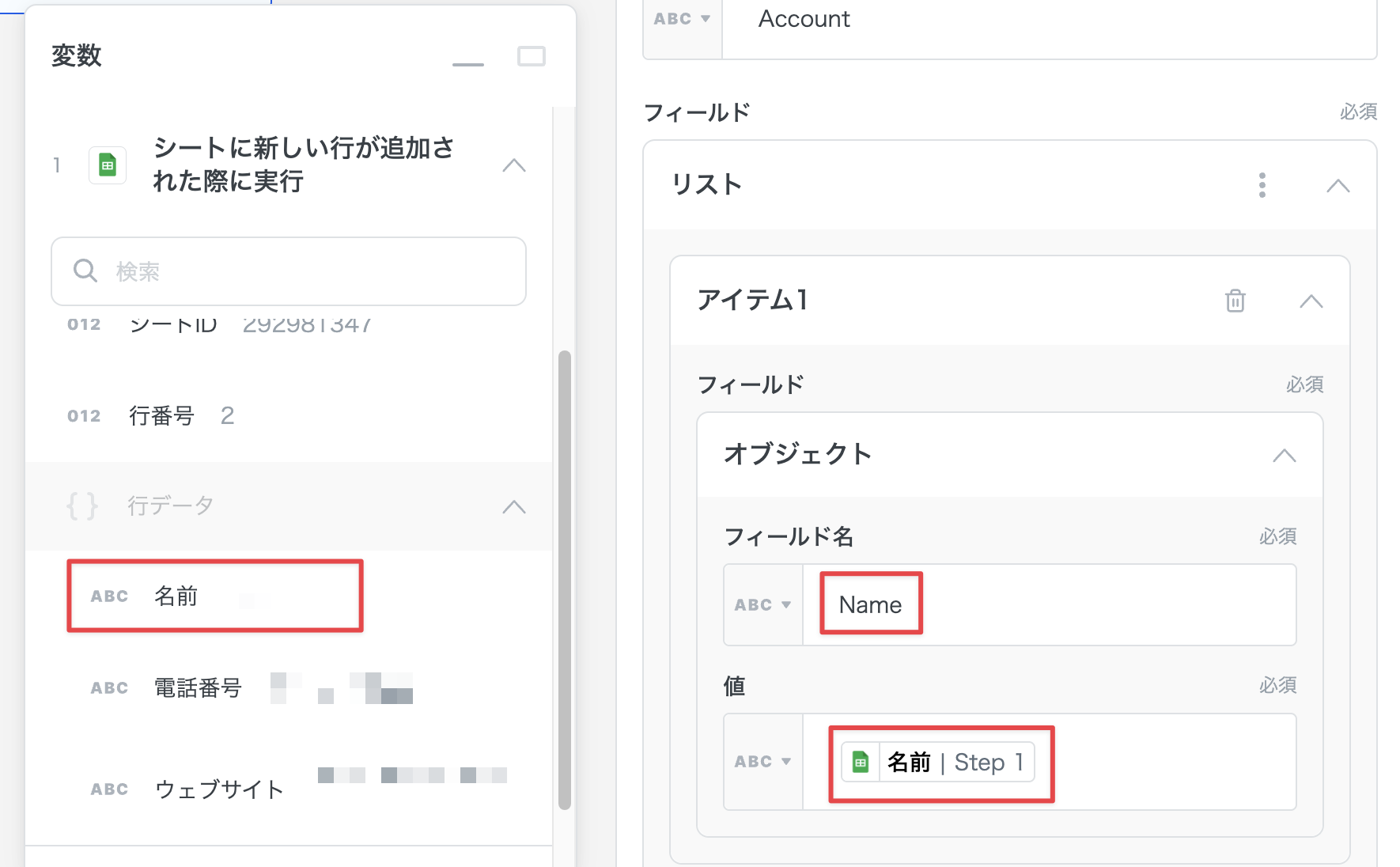Image resolution: width=1400 pixels, height=867 pixels.
Task: Collapse the アイテム1 section
Action: click(1311, 301)
